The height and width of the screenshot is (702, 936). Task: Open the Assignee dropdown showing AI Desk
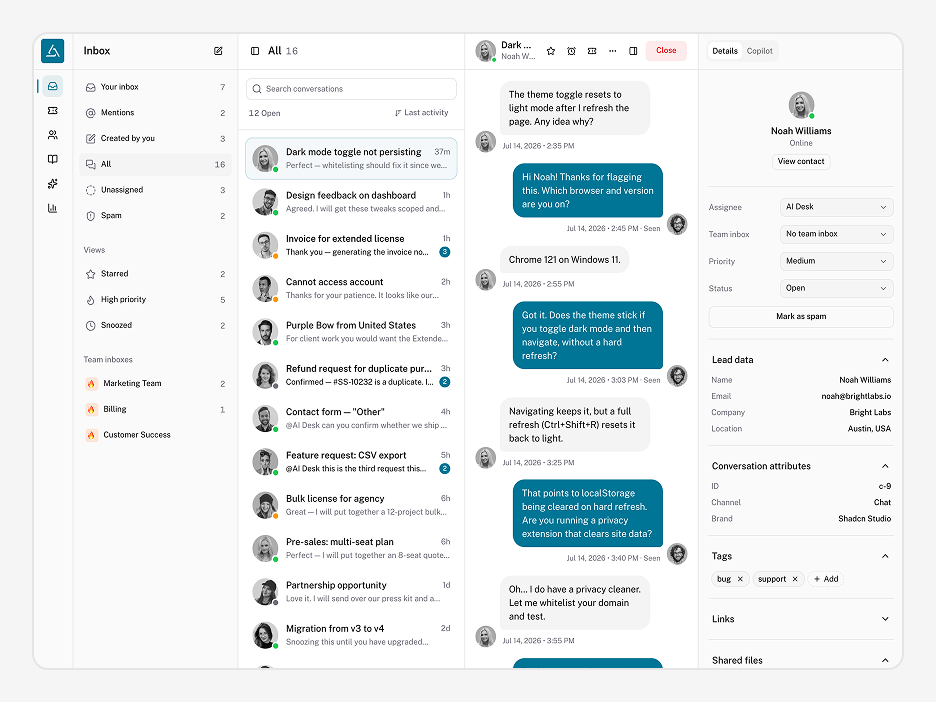point(836,207)
